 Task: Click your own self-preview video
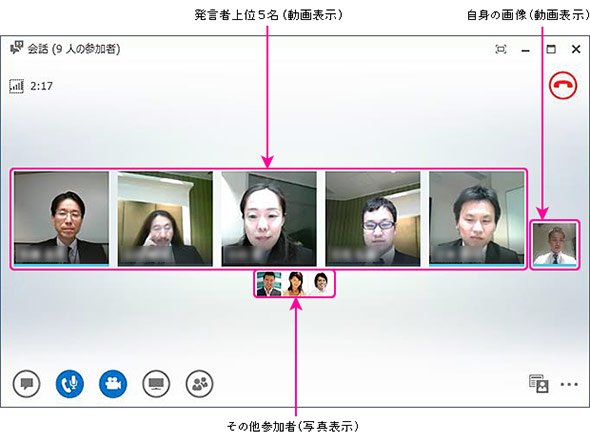pos(555,244)
